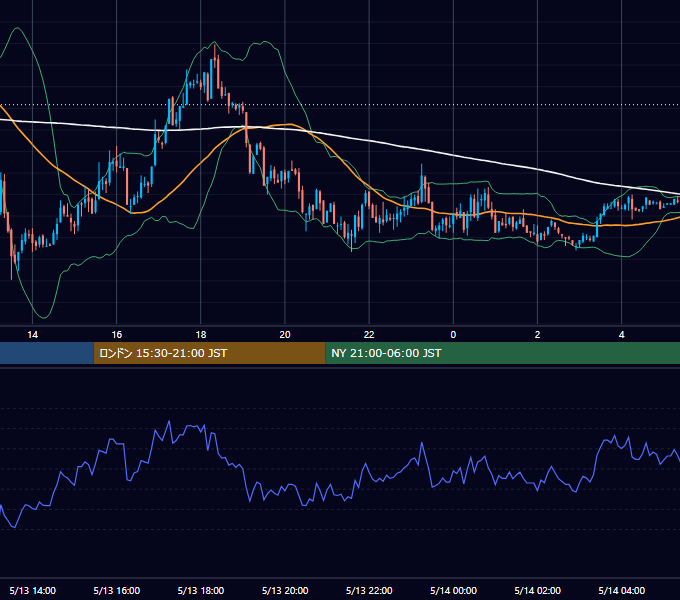Click the "4" hour label on price chart axis
680x600 pixels.
pyautogui.click(x=621, y=335)
